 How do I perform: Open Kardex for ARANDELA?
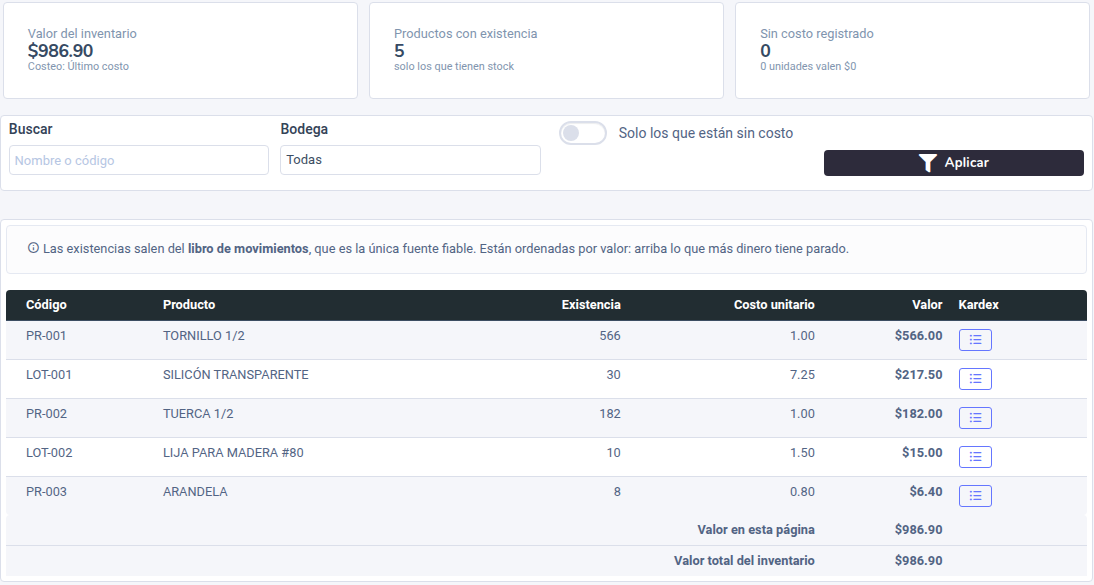pyautogui.click(x=975, y=496)
